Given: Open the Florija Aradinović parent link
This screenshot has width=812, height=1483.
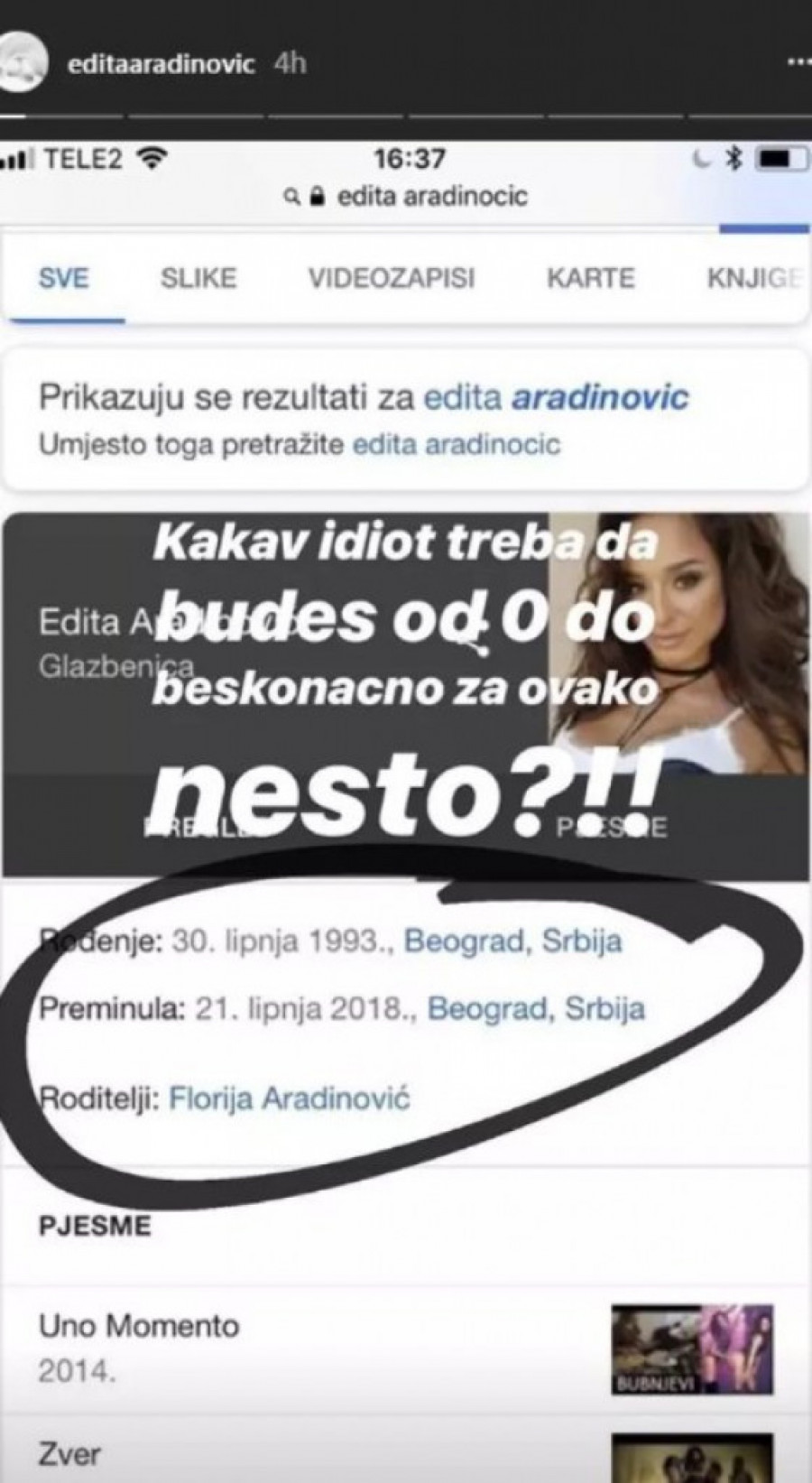Looking at the screenshot, I should [290, 1098].
